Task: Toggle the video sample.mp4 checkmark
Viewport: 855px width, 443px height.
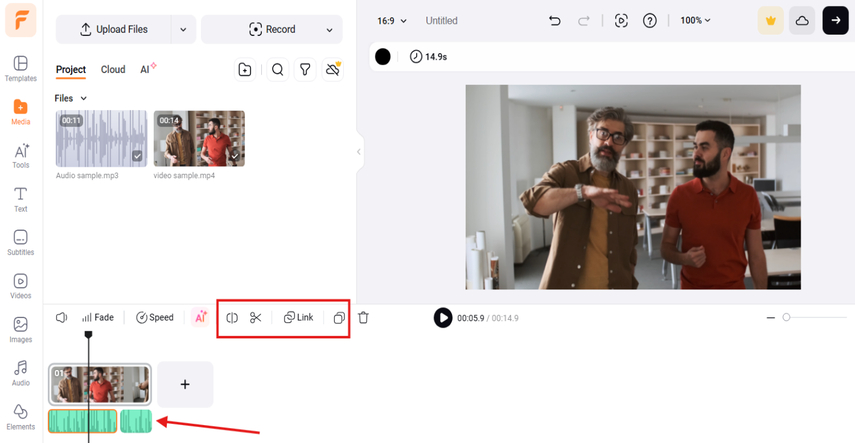Action: [x=235, y=157]
